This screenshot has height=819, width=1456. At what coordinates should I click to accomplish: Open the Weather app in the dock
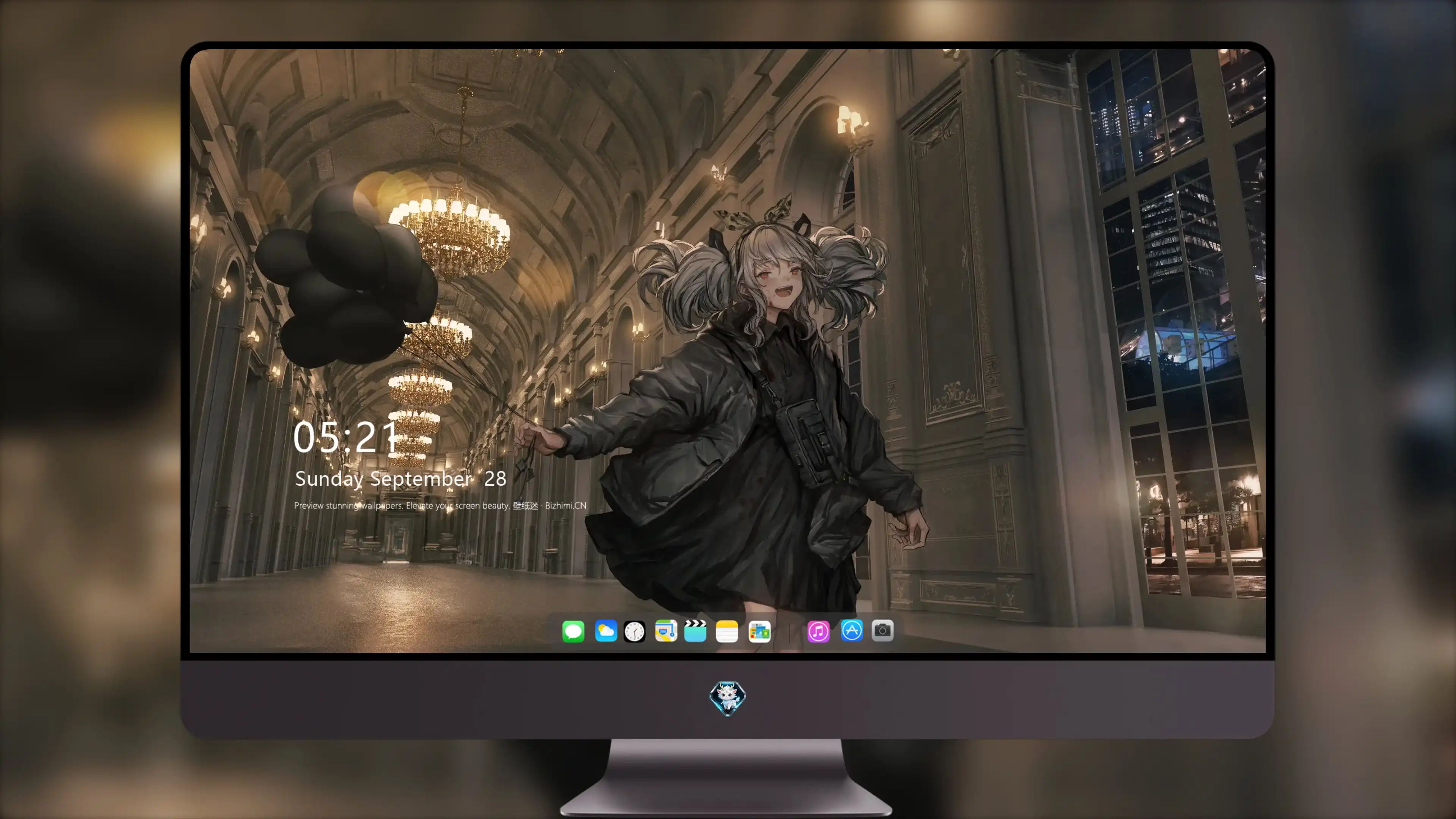coord(606,631)
